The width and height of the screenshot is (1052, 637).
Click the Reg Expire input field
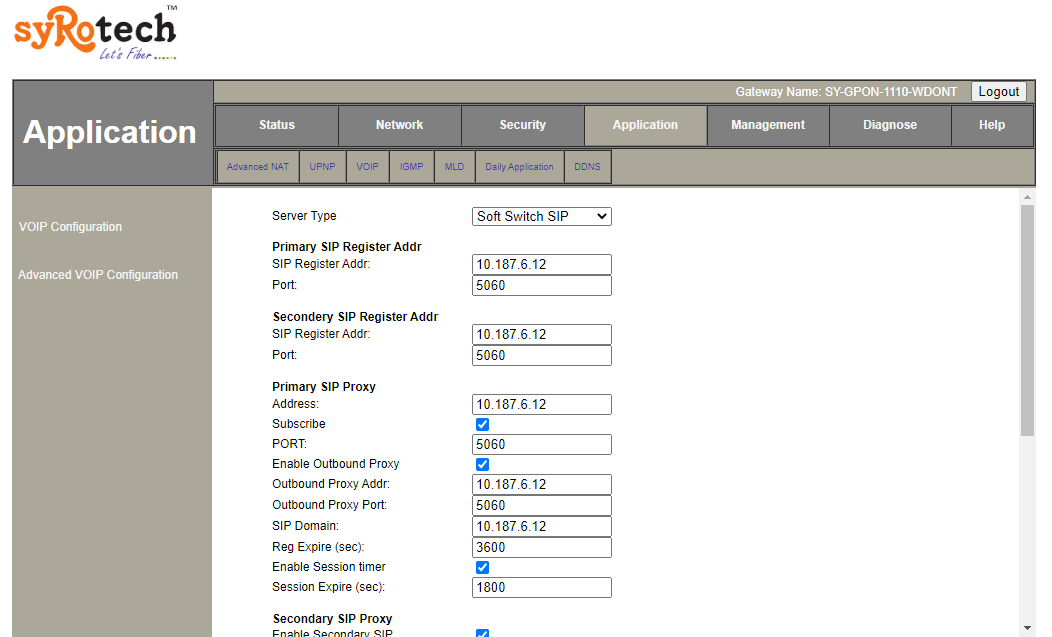point(541,547)
